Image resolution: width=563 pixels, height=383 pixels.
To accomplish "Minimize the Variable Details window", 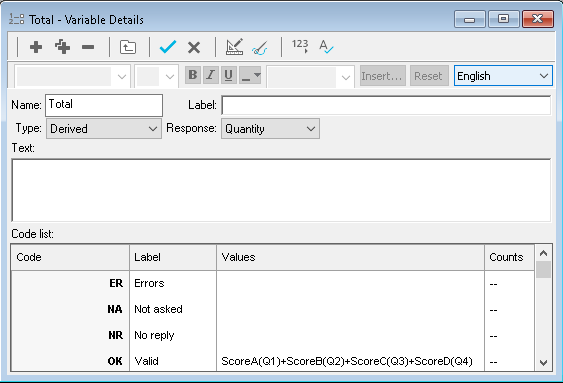I will click(469, 19).
